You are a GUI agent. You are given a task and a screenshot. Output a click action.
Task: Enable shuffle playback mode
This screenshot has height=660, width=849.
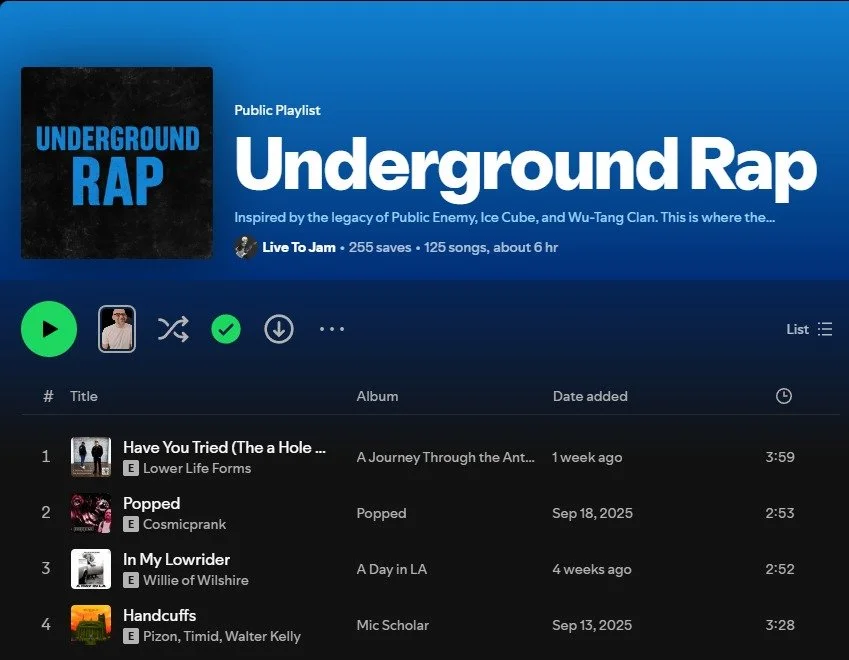[173, 328]
